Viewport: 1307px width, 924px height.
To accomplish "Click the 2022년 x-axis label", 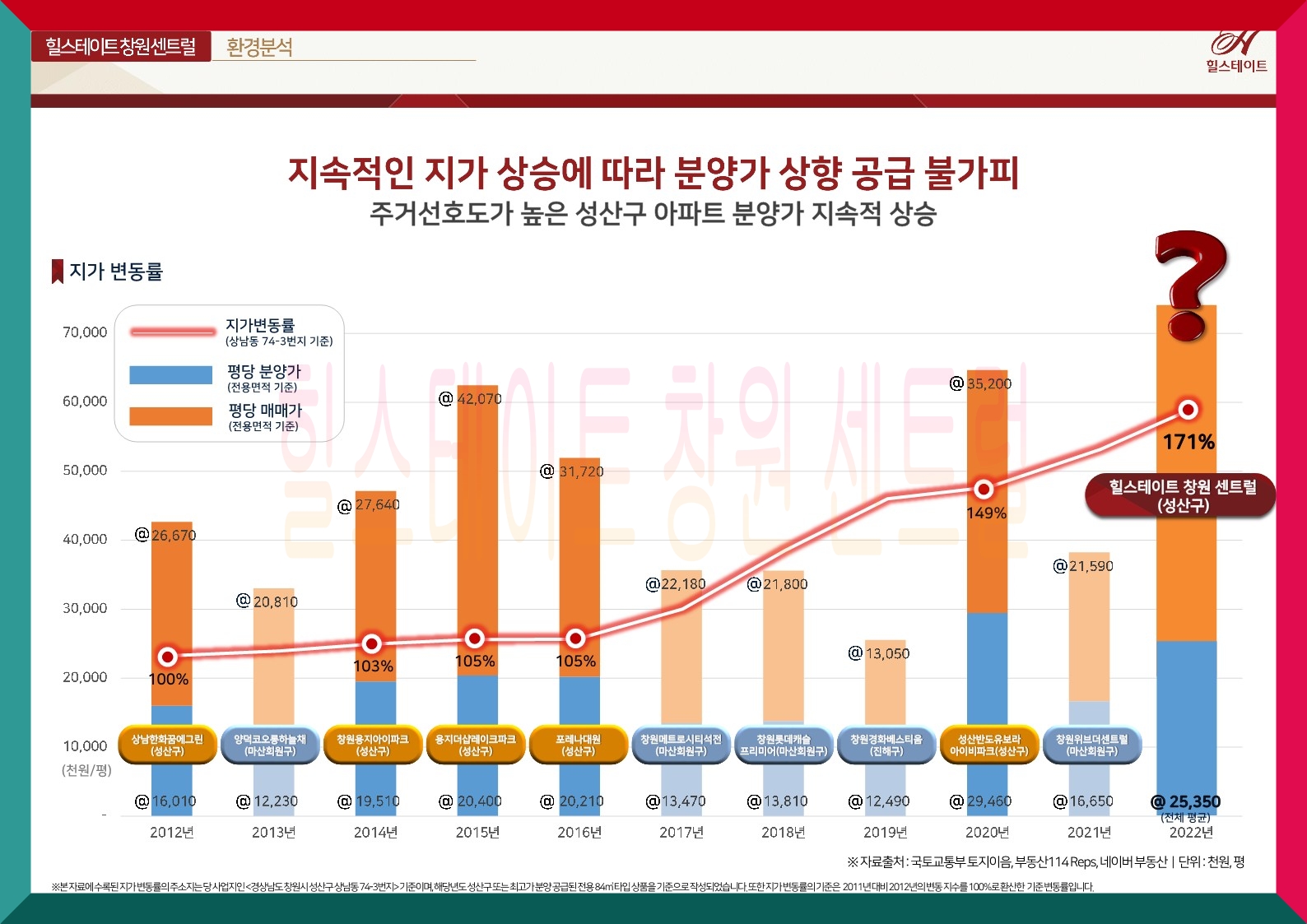I will pyautogui.click(x=1191, y=833).
